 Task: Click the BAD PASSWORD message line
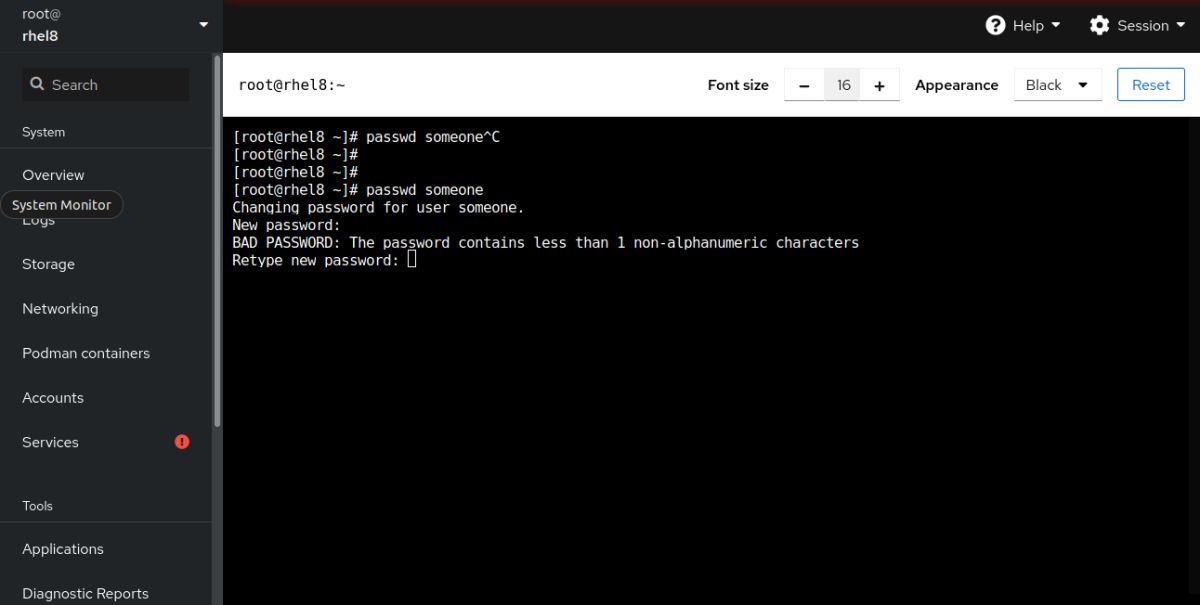[545, 243]
